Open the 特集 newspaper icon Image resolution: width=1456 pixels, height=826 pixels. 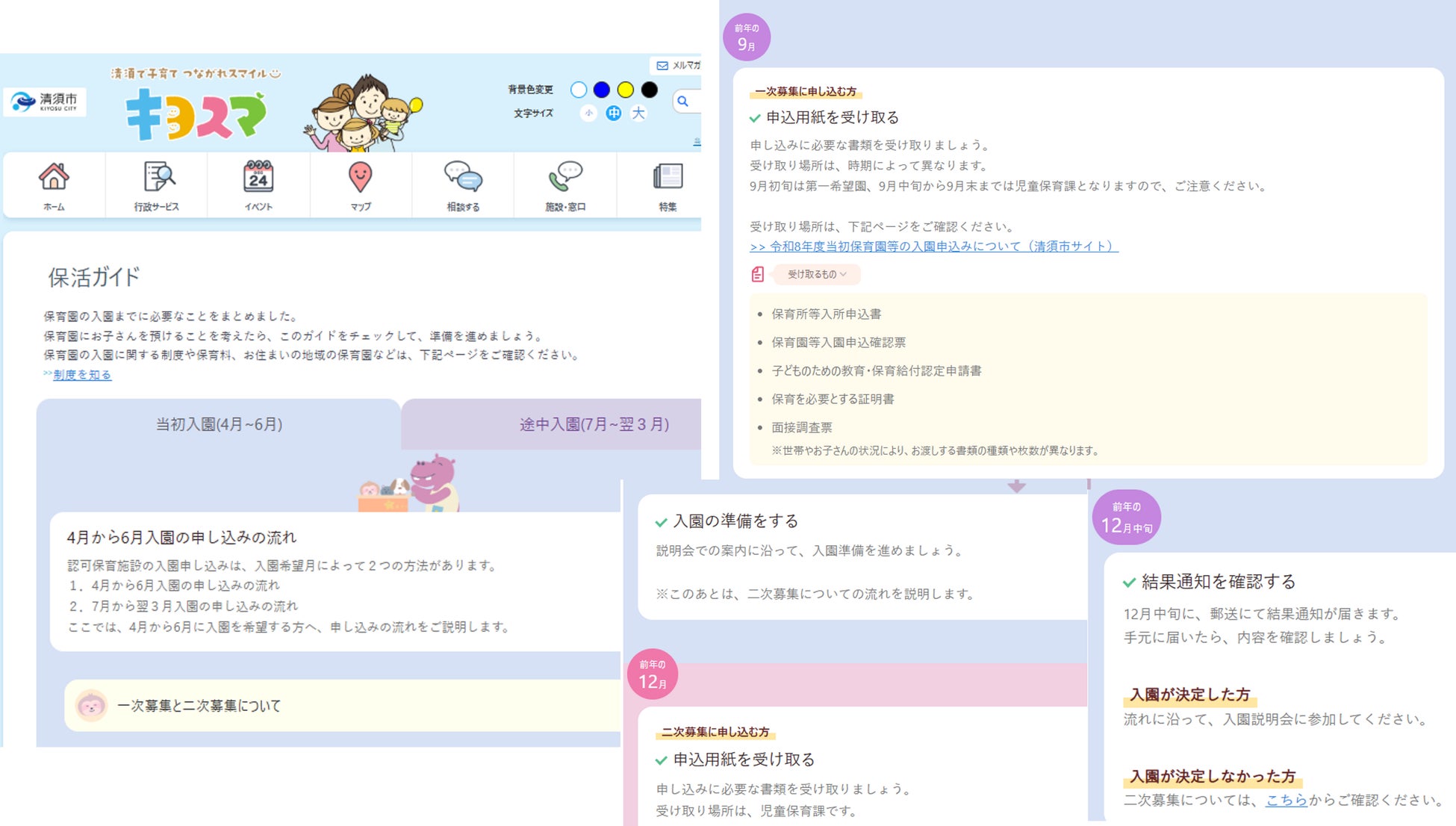(x=668, y=178)
